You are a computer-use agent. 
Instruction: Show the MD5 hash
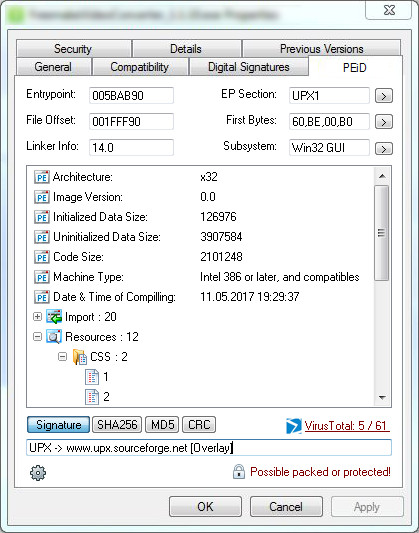pyautogui.click(x=162, y=425)
